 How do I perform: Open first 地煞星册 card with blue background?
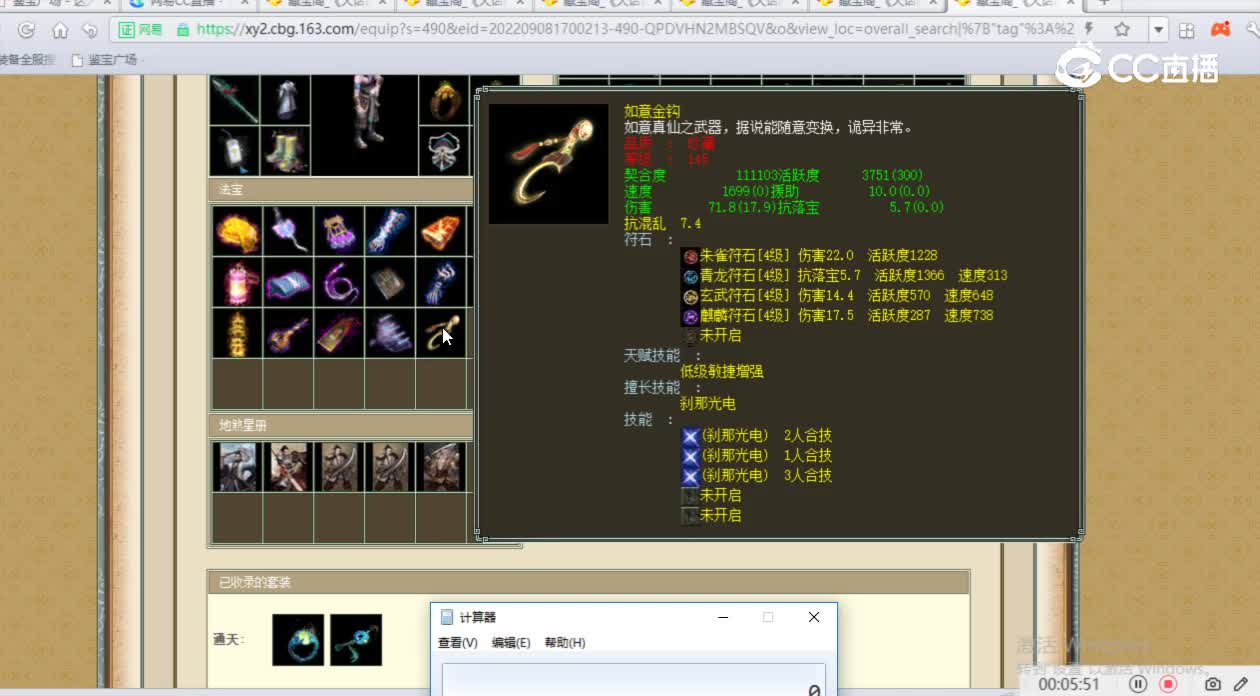pyautogui.click(x=237, y=467)
